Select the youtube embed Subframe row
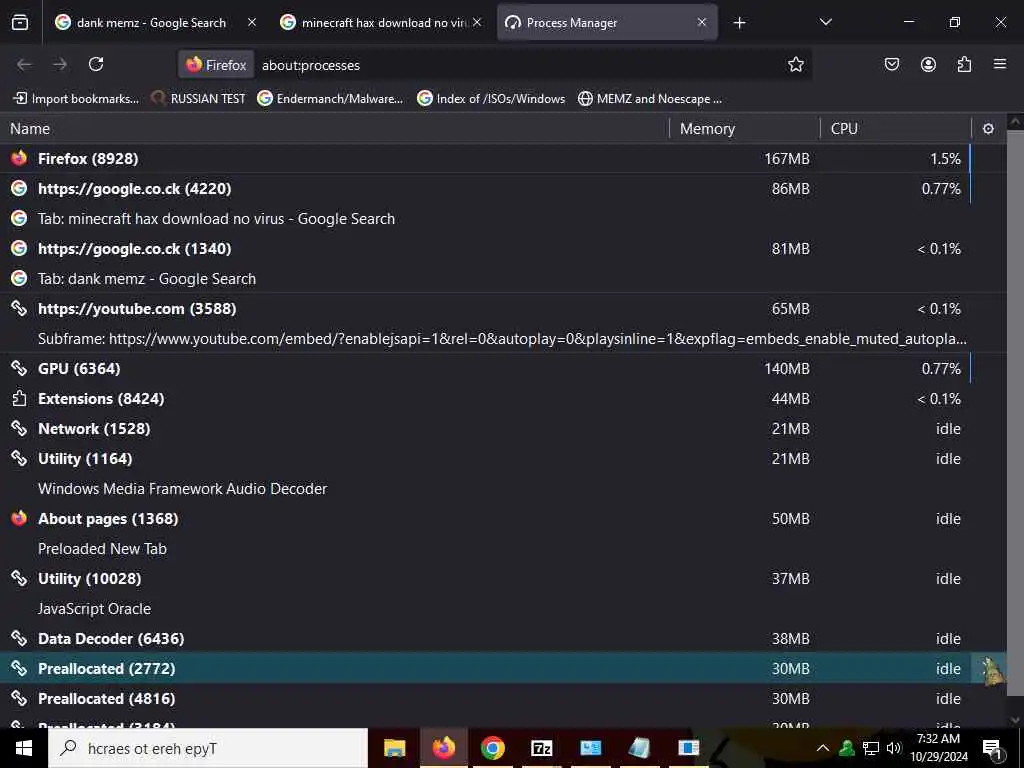 (503, 339)
